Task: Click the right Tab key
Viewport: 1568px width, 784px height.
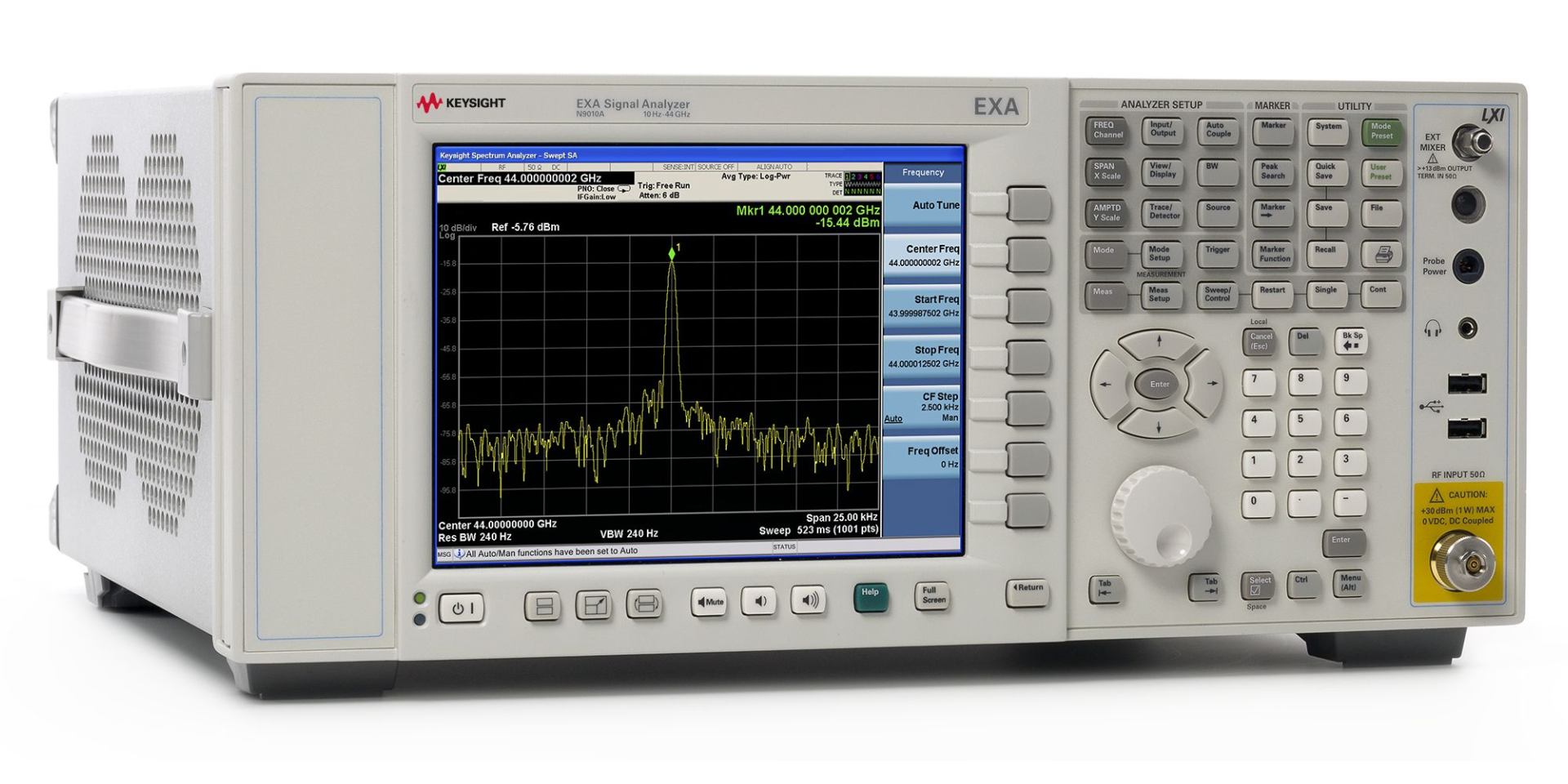Action: pyautogui.click(x=1206, y=586)
